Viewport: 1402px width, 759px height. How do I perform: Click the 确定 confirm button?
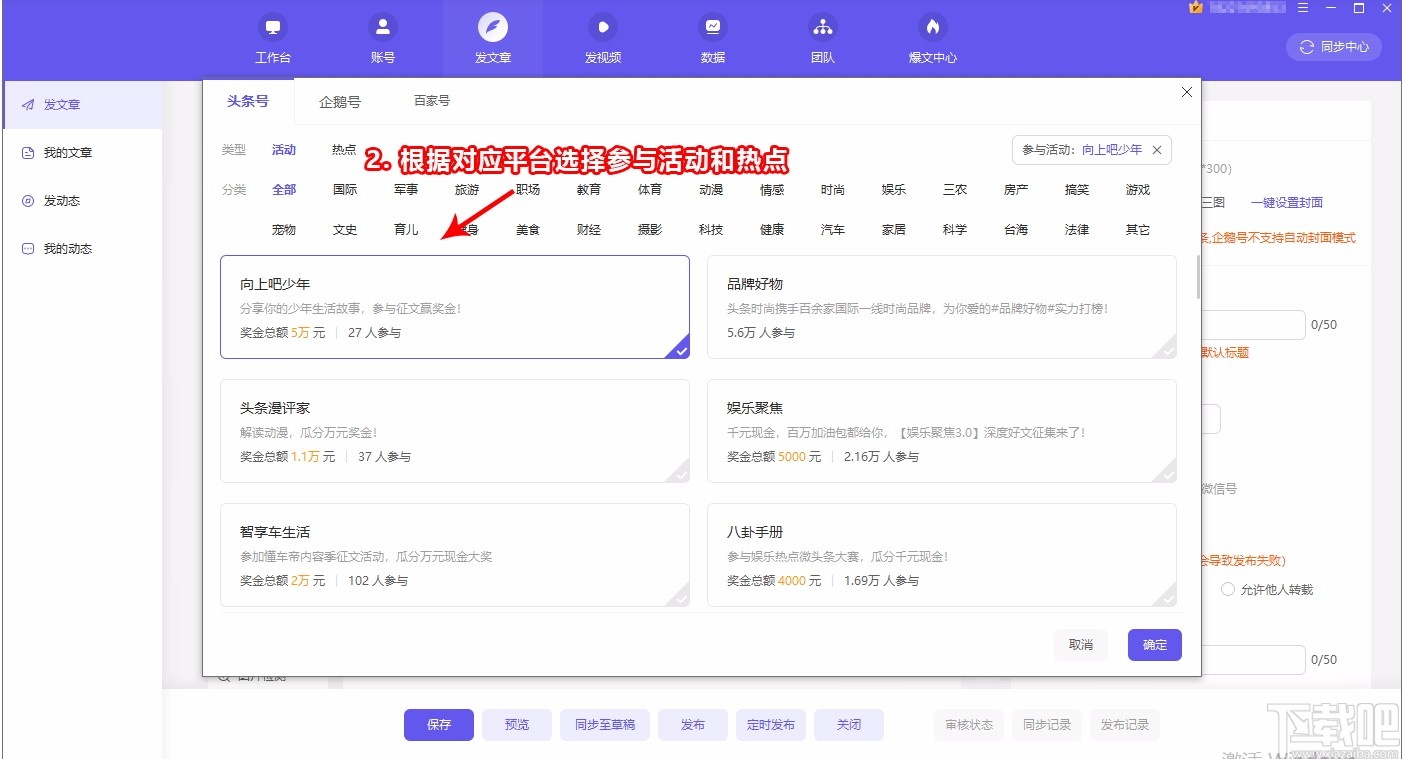(x=1154, y=645)
